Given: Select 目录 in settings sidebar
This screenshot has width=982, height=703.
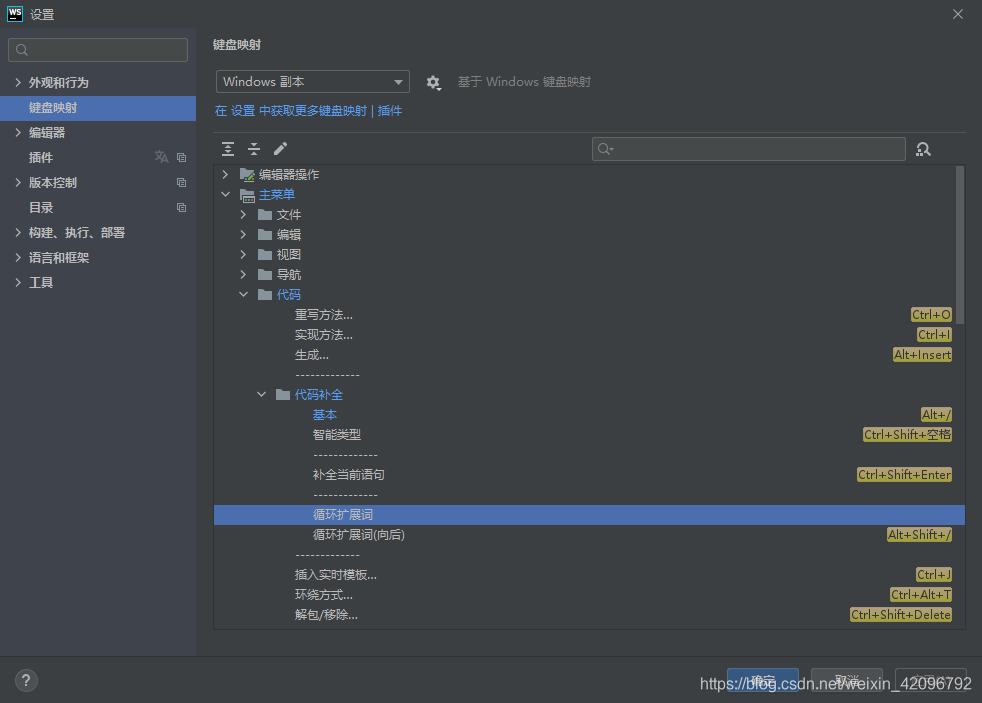Looking at the screenshot, I should (x=98, y=208).
